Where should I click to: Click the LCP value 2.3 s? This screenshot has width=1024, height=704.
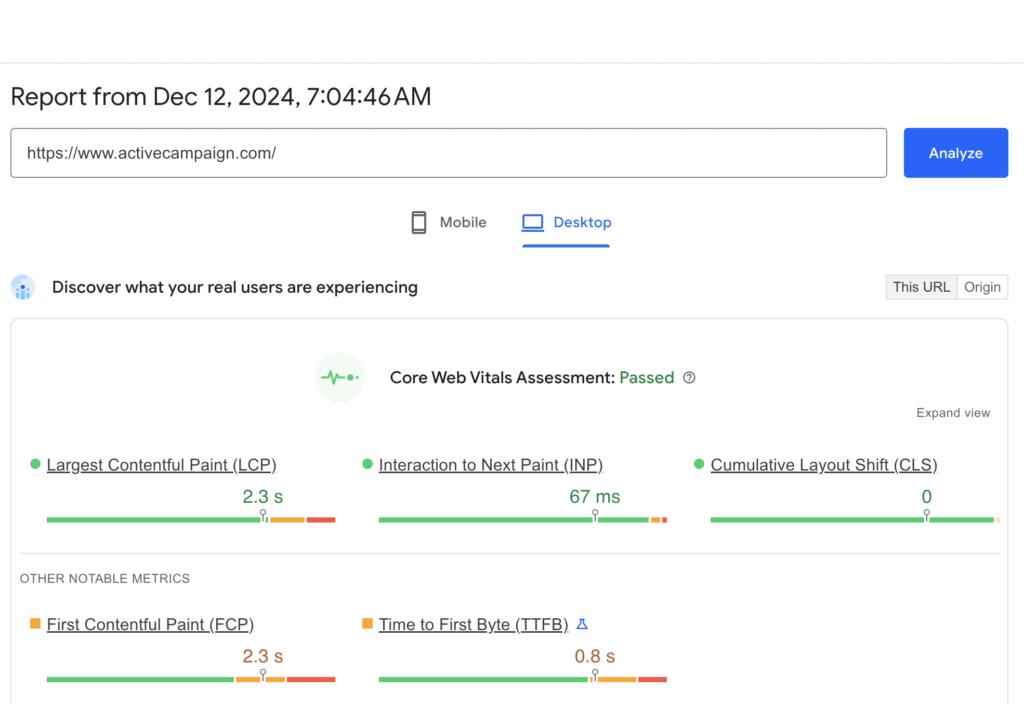[263, 497]
